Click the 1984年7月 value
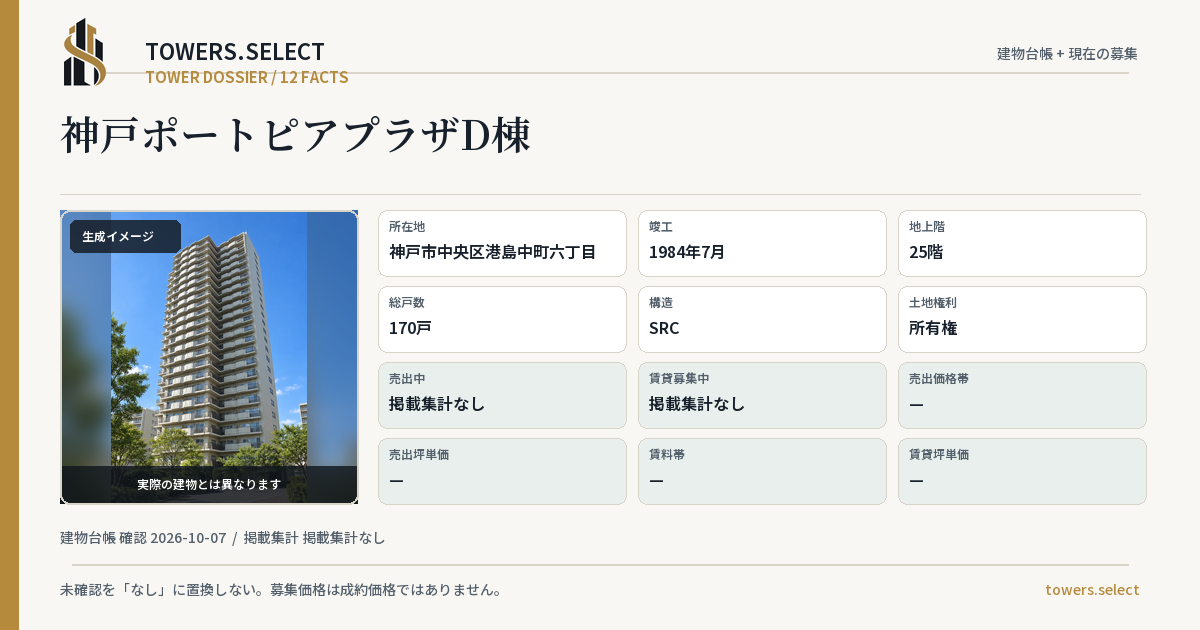This screenshot has height=630, width=1200. [x=687, y=252]
